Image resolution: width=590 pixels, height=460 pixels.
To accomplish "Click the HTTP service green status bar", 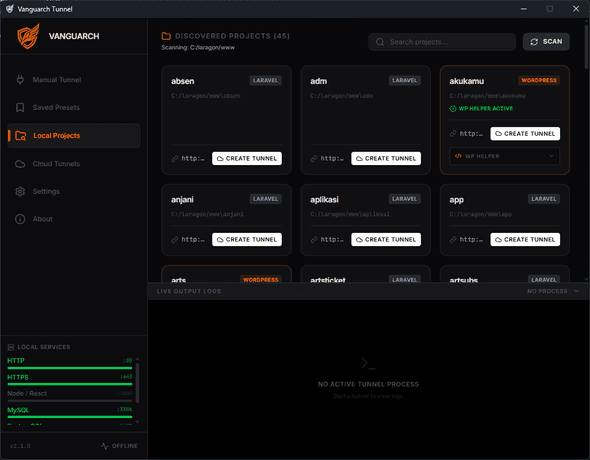I will point(70,368).
